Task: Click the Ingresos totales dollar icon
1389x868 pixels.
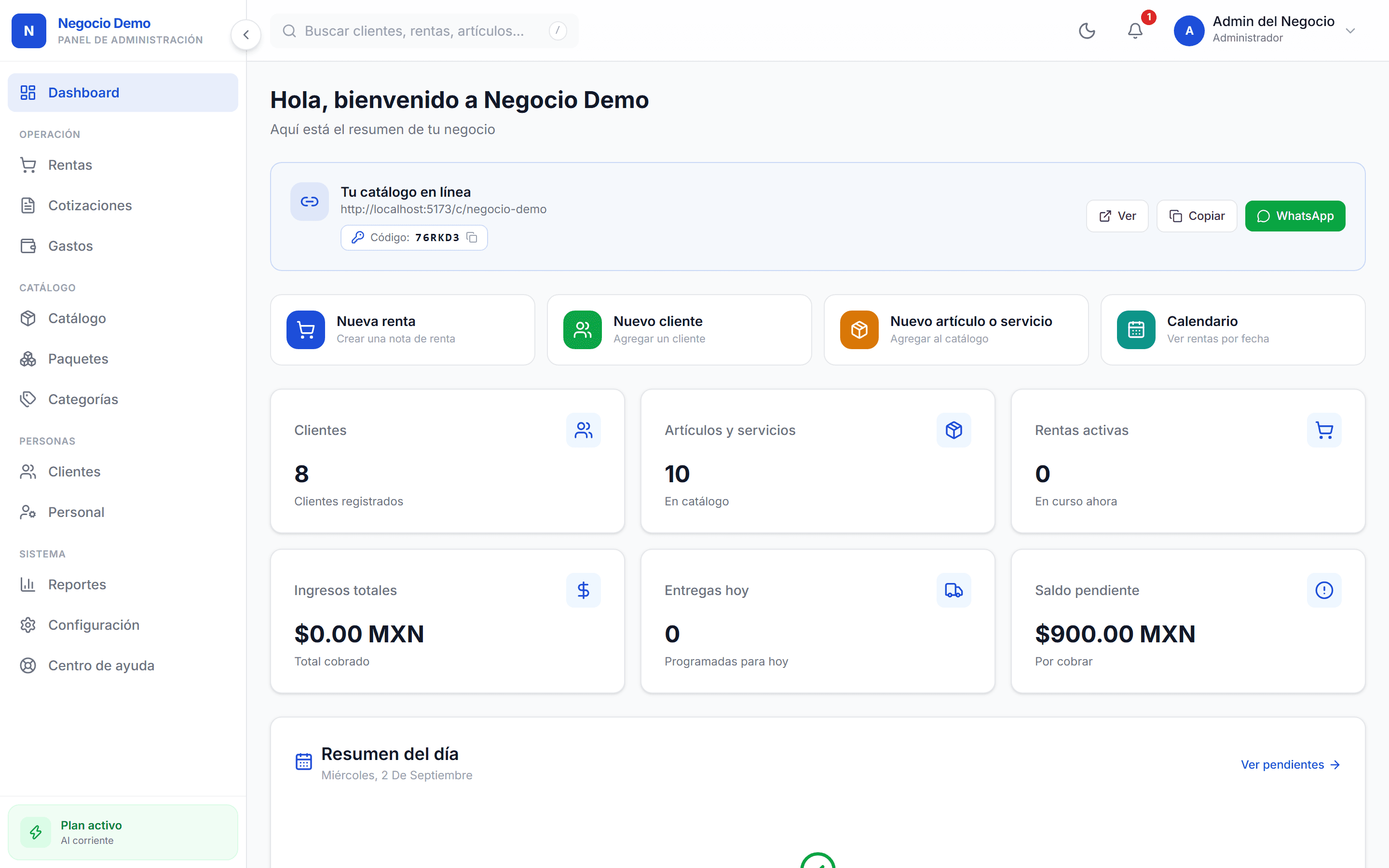Action: (x=583, y=590)
